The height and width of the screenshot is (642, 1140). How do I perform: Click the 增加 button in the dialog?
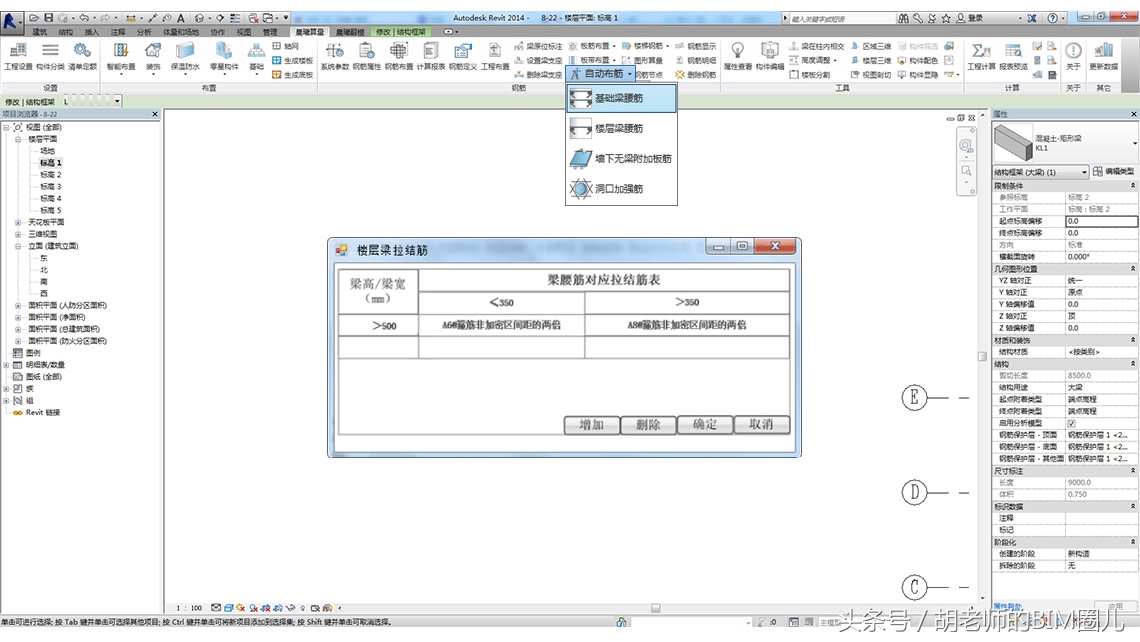pos(590,424)
